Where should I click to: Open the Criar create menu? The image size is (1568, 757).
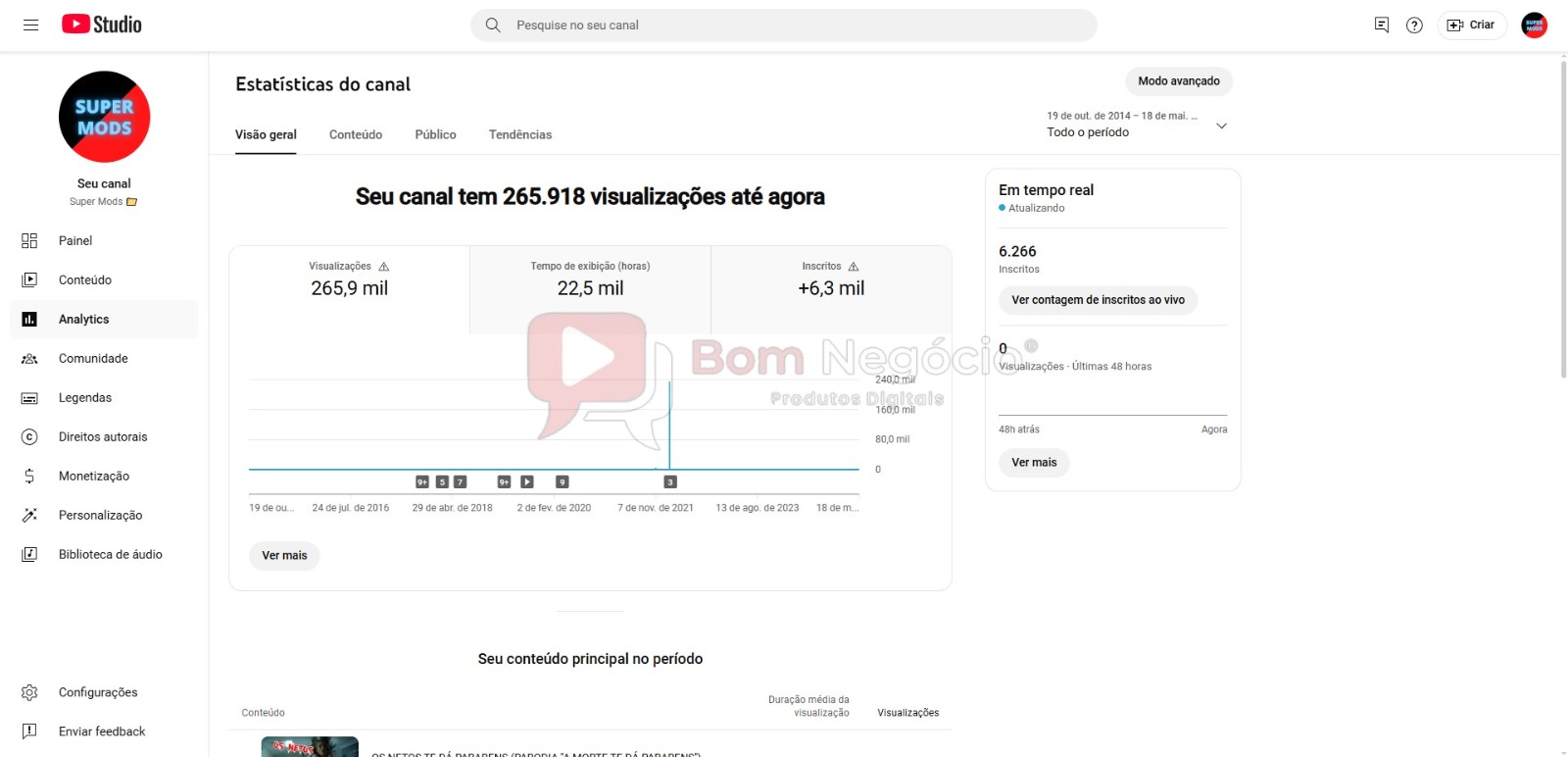[x=1471, y=25]
